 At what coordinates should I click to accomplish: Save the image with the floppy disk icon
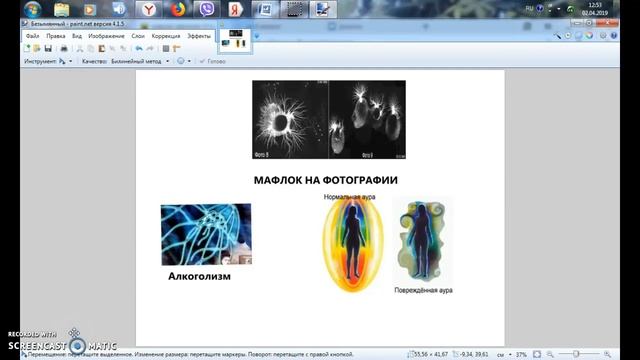pos(48,49)
